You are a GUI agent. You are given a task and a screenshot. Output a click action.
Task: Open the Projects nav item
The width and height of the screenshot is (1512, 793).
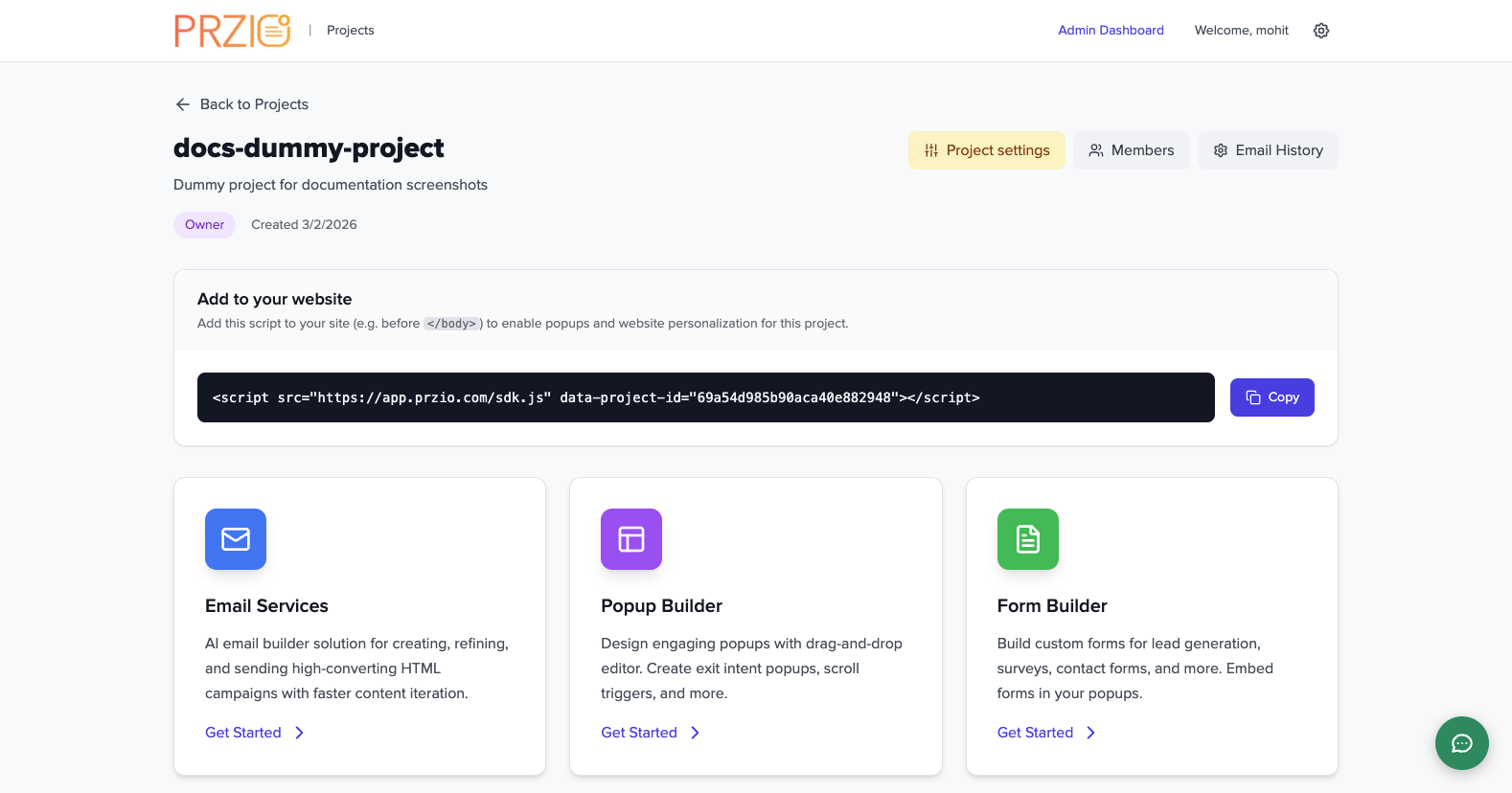tap(351, 31)
